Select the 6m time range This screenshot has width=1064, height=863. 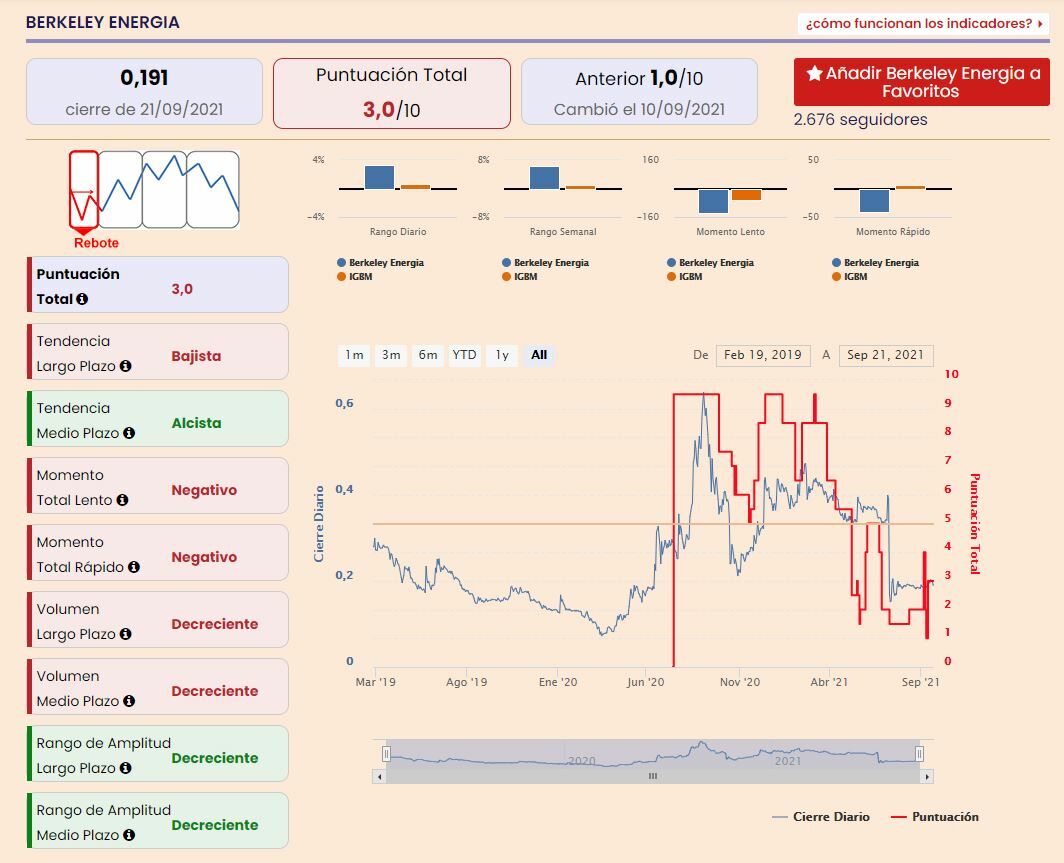coord(428,355)
